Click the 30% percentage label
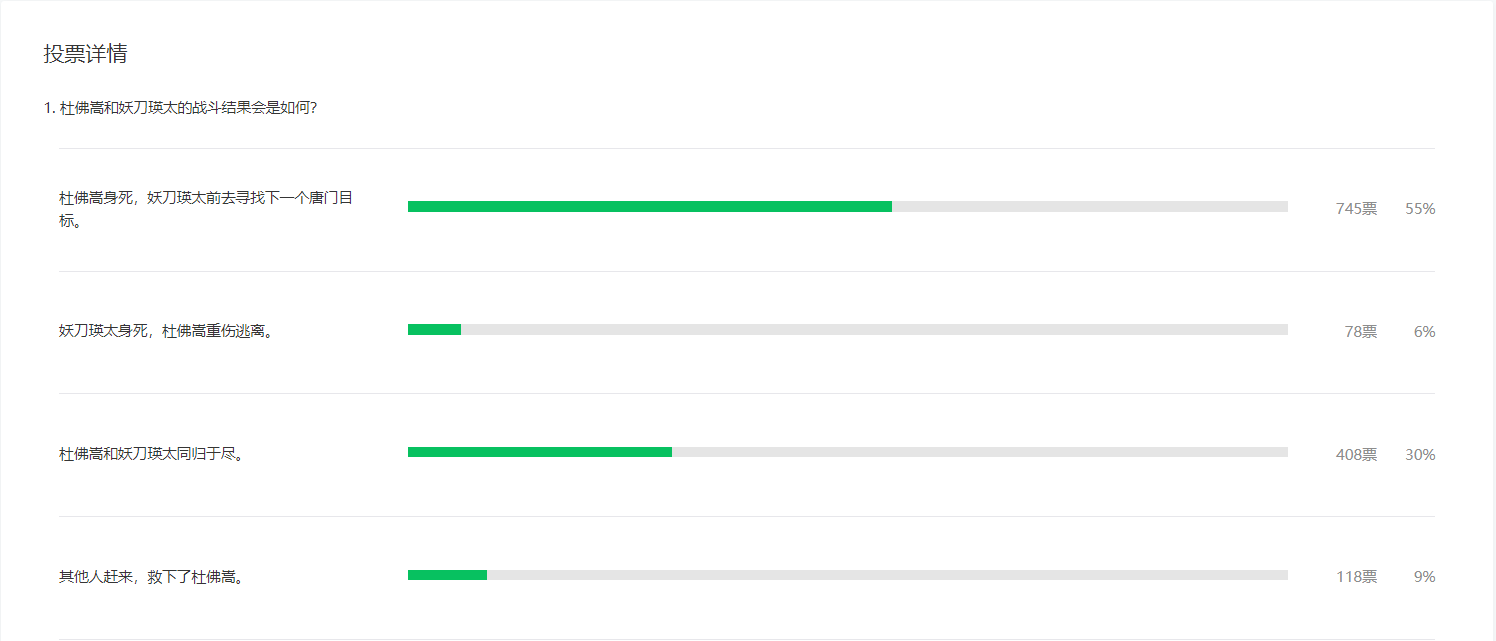 pos(1420,454)
